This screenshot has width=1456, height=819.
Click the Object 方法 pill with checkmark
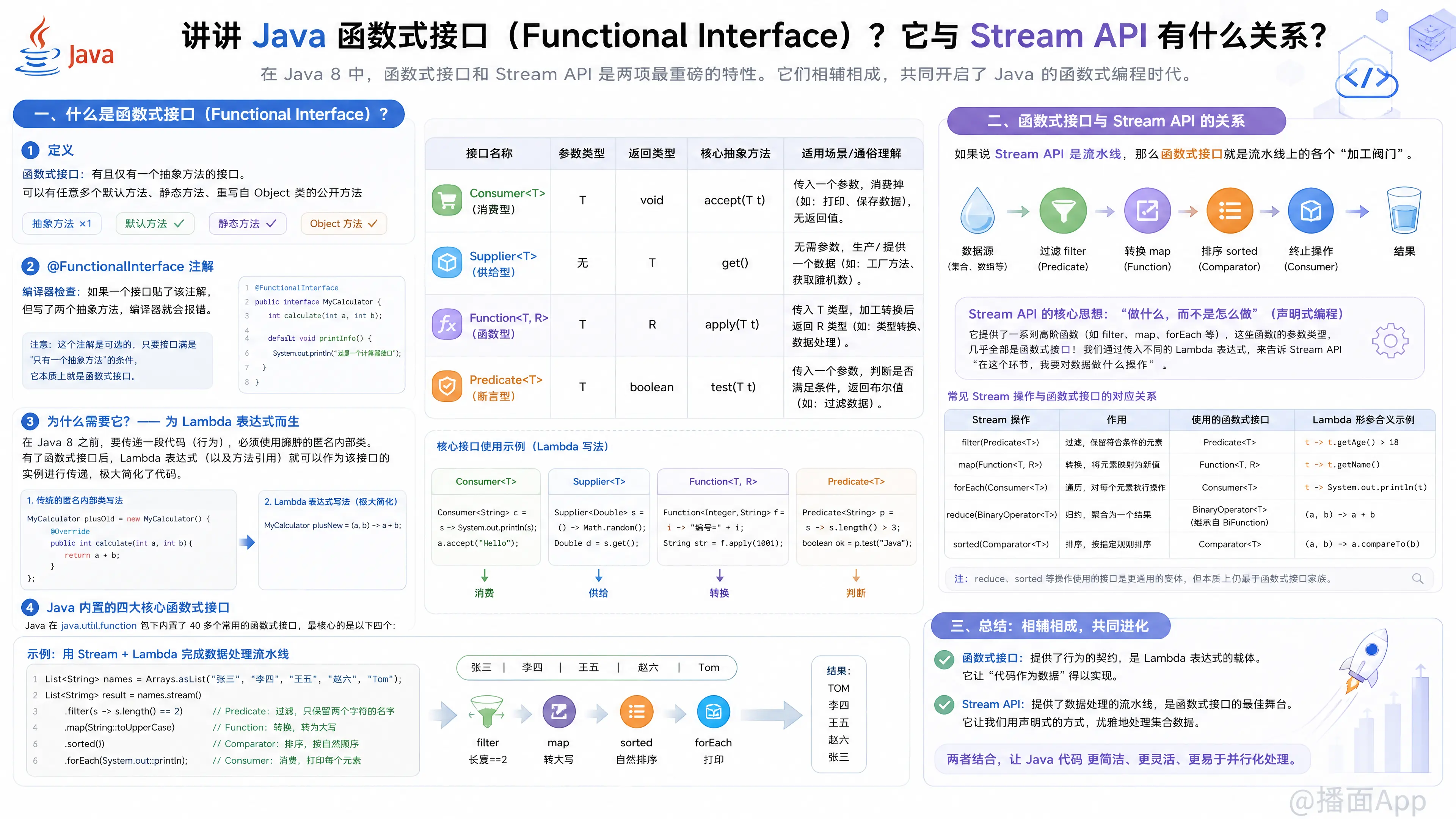[x=344, y=223]
